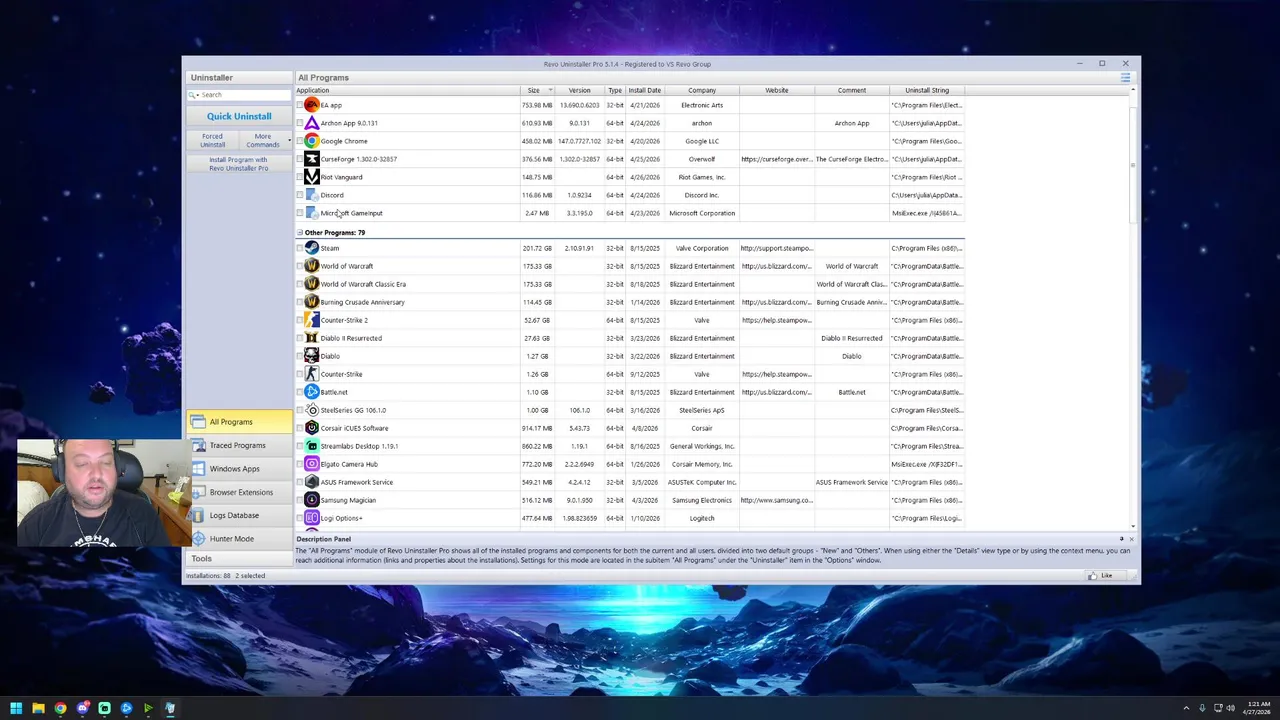Switch to the All Programs module
The height and width of the screenshot is (720, 1280).
[239, 422]
